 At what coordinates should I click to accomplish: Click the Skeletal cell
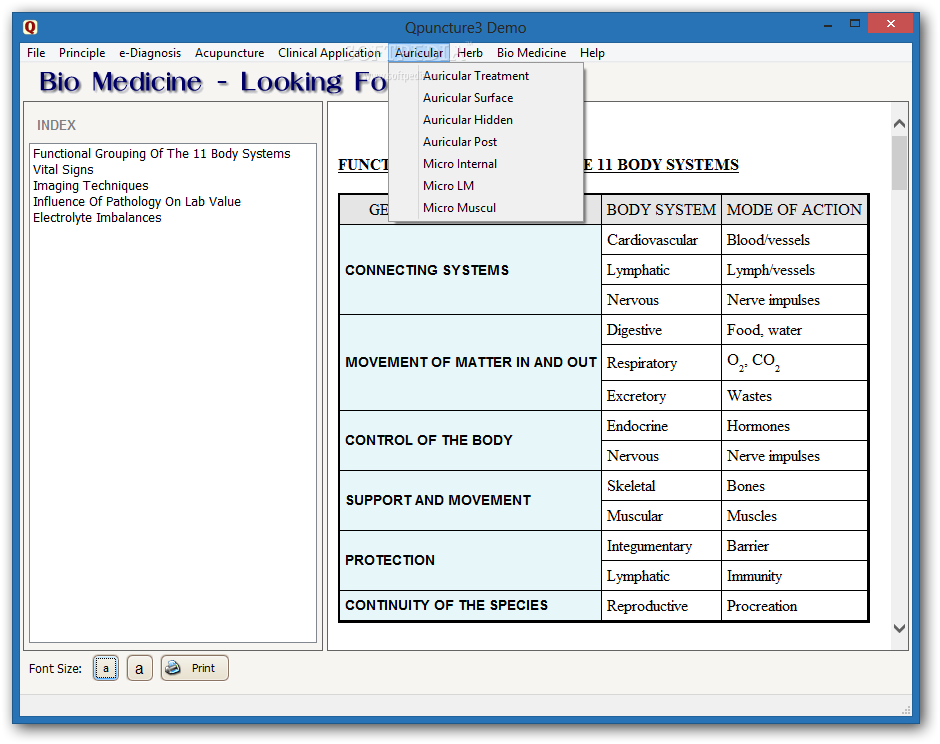click(661, 486)
